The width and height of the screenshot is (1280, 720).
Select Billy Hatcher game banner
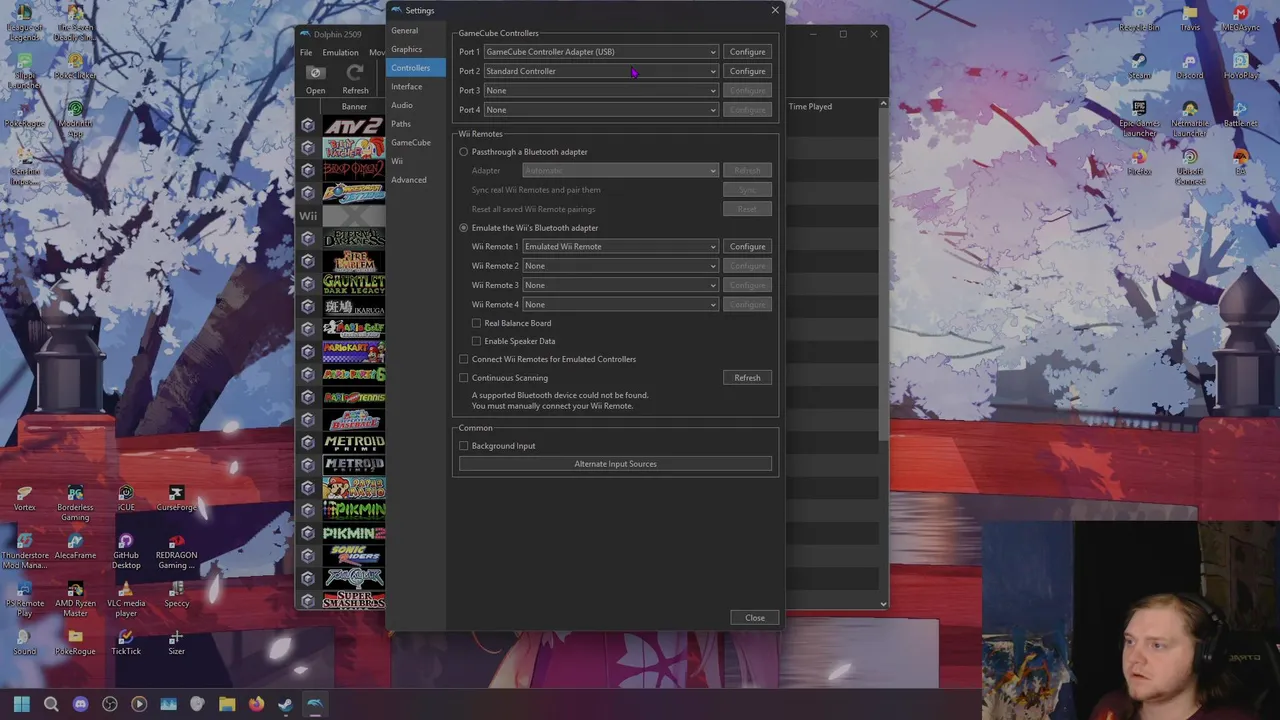(353, 148)
